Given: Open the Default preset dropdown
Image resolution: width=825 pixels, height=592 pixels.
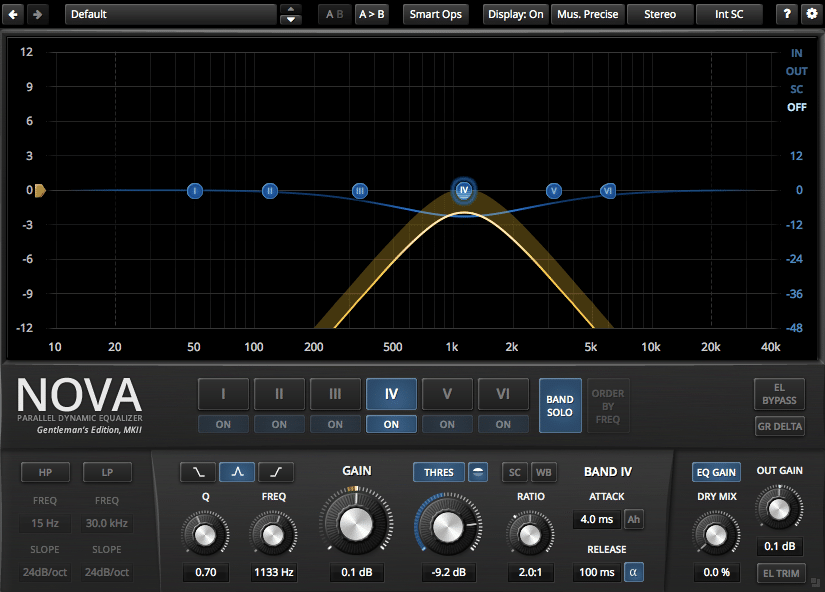Looking at the screenshot, I should 171,14.
